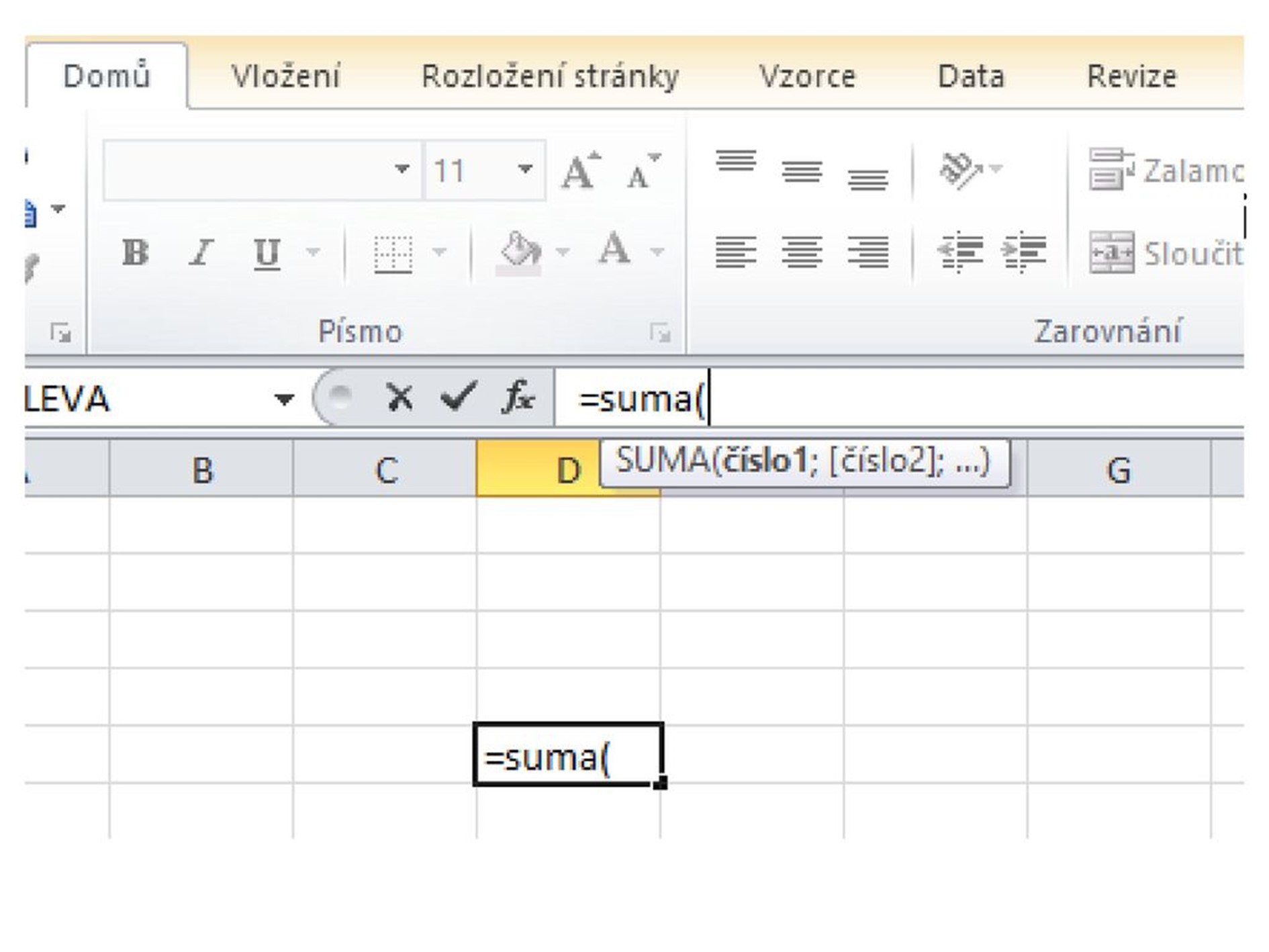Open Písmo group dialog launcher

660,332
